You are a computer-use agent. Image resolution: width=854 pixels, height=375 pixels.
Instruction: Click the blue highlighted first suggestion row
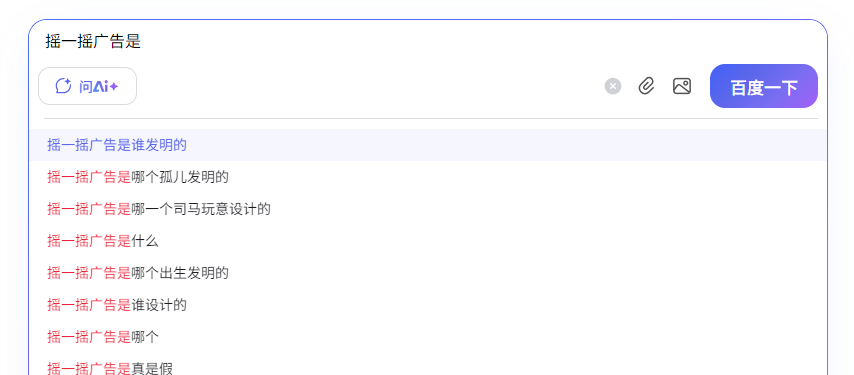(428, 145)
